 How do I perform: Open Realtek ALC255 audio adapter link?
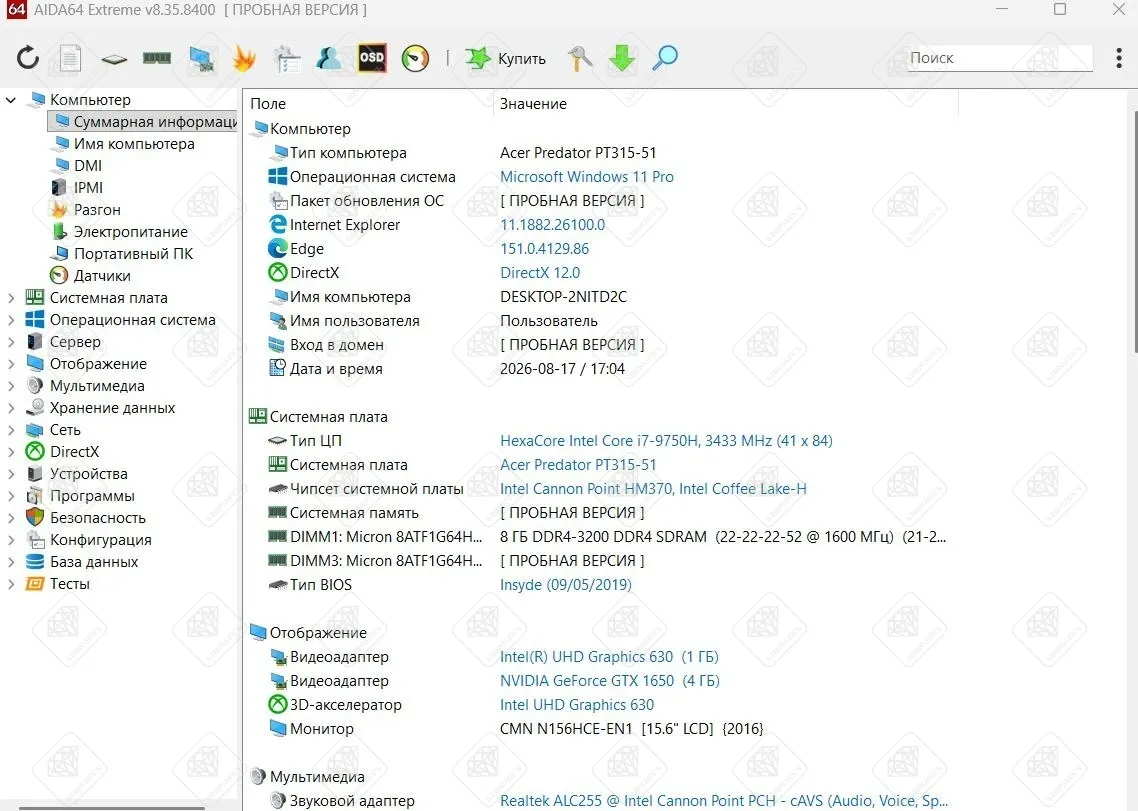[724, 801]
